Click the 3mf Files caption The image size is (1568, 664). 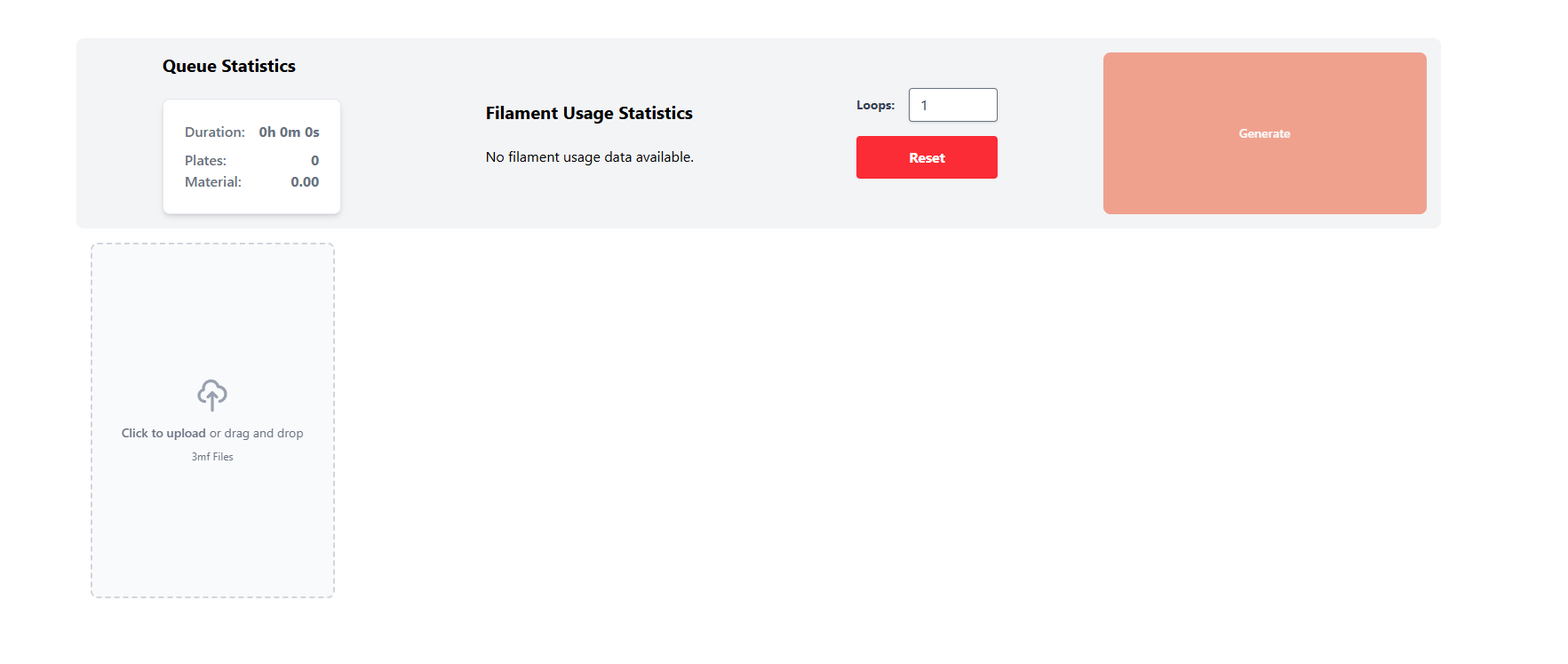212,457
